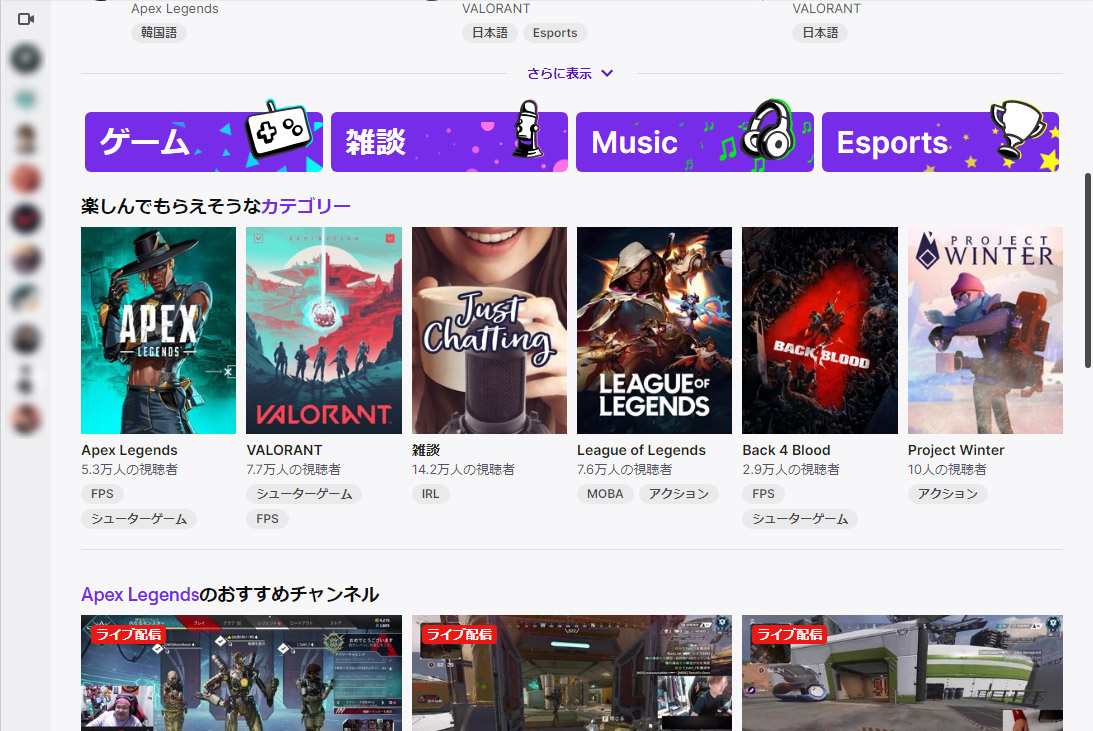The height and width of the screenshot is (731, 1093).
Task: Open the Apex Legends cover art
Action: (x=158, y=330)
